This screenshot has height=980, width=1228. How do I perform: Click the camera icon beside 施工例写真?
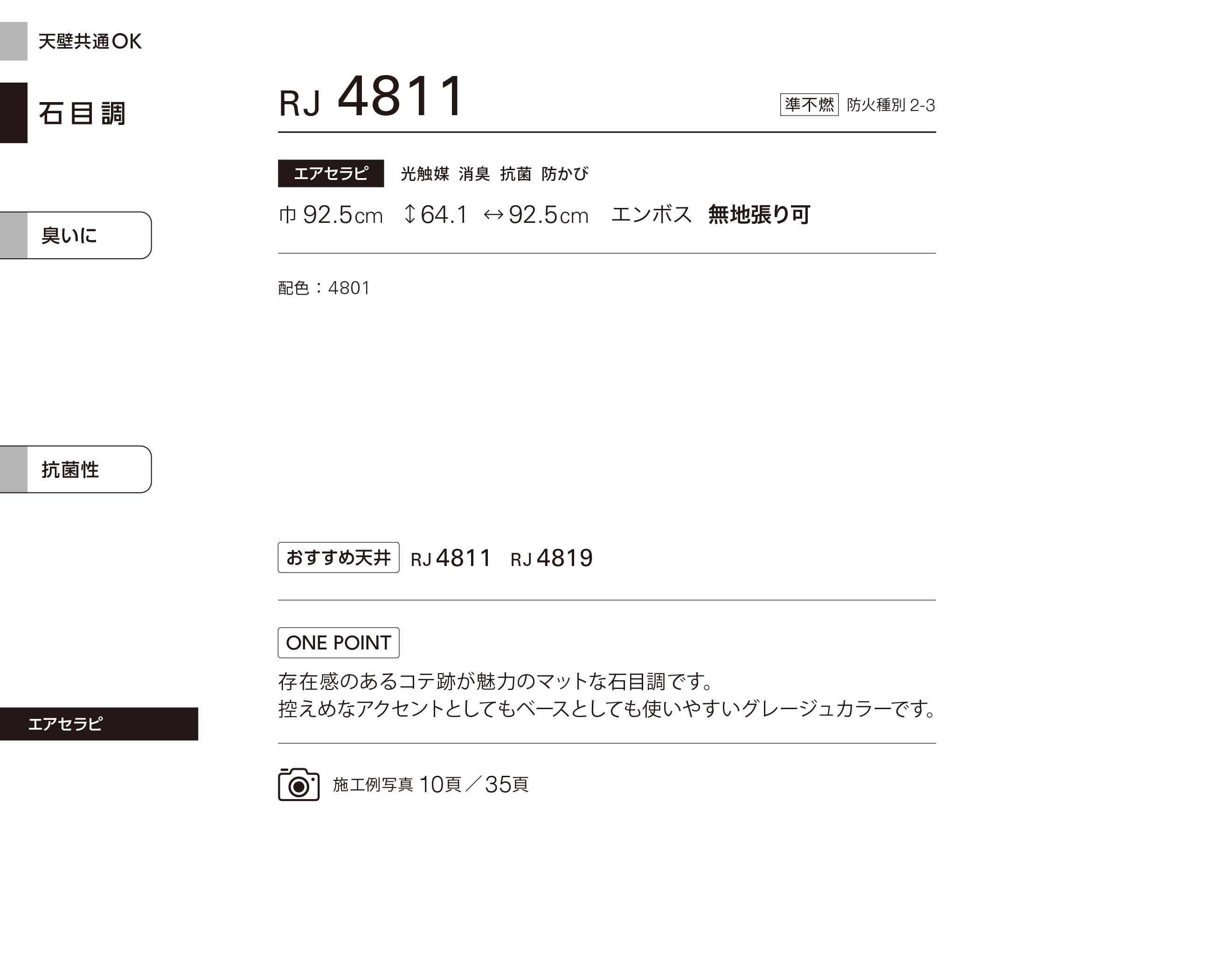(x=298, y=784)
